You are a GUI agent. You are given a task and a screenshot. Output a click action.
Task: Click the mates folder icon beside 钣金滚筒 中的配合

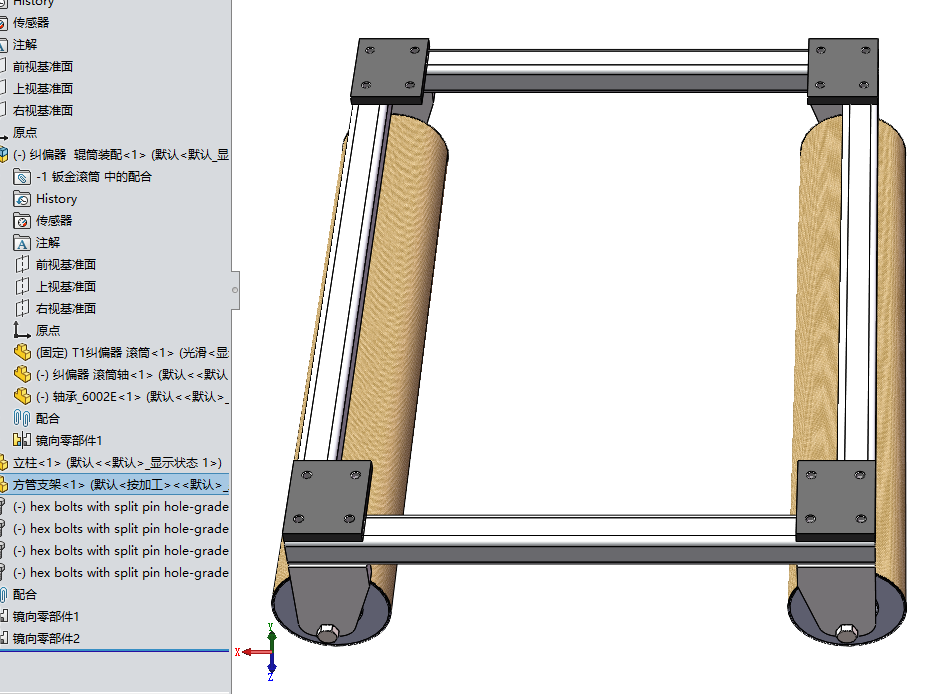pyautogui.click(x=22, y=177)
